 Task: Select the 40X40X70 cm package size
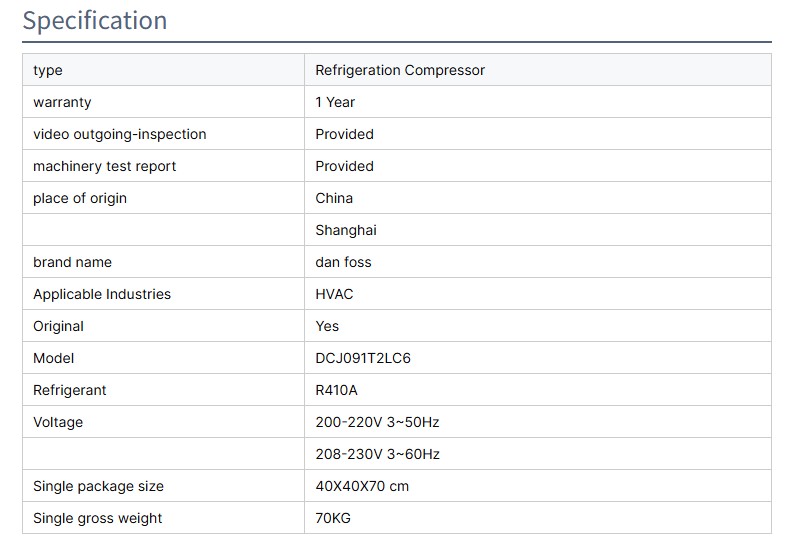coord(362,486)
